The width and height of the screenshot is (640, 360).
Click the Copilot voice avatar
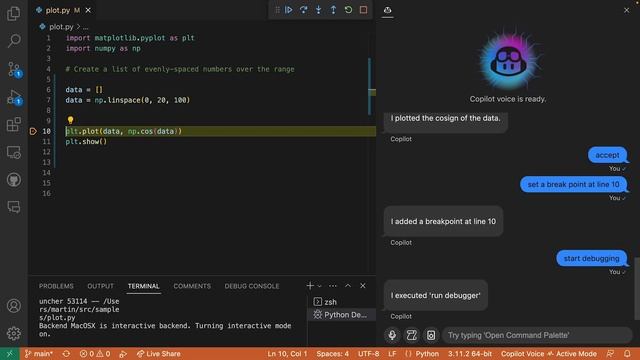pyautogui.click(x=508, y=61)
